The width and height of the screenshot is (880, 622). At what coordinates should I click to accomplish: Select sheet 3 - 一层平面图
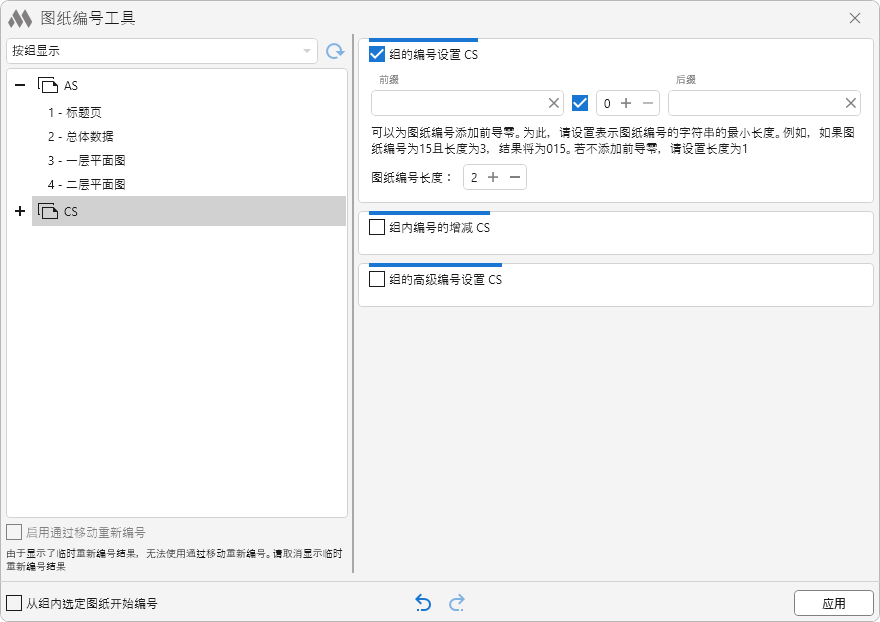[x=86, y=160]
